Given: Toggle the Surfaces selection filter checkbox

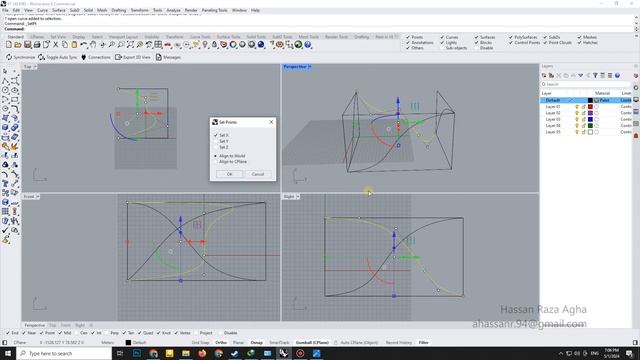Looking at the screenshot, I should pos(476,37).
